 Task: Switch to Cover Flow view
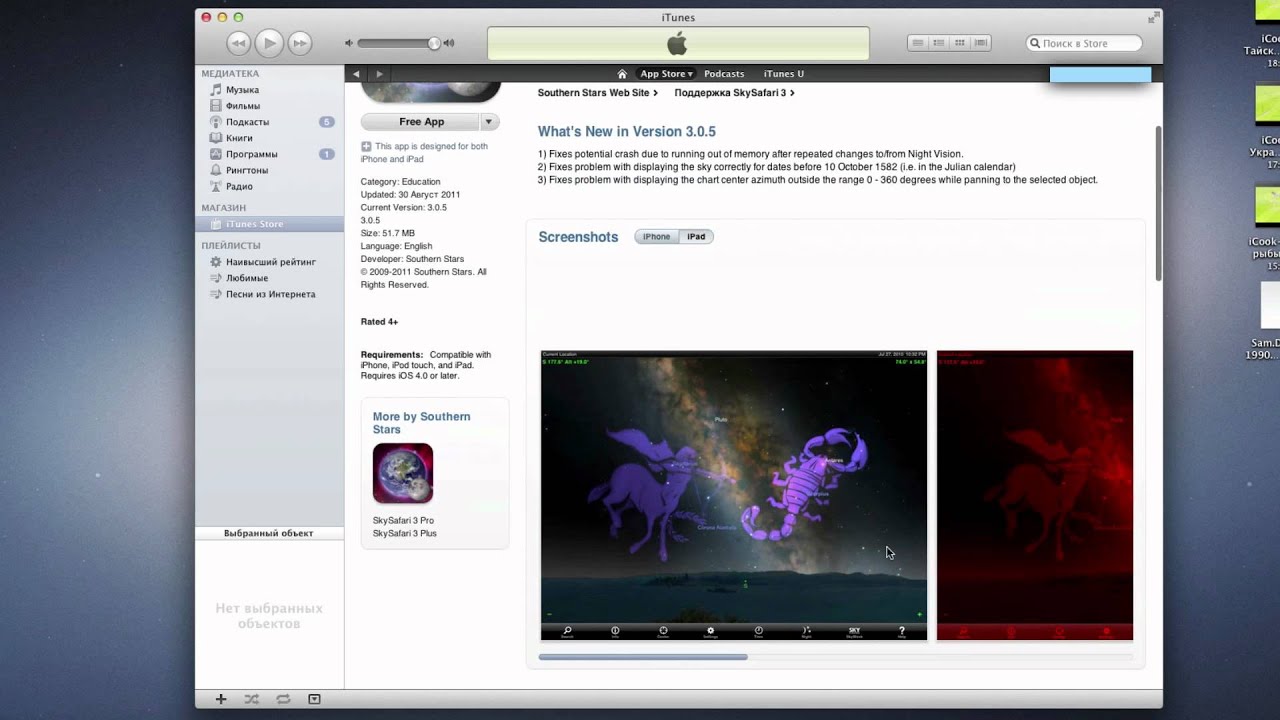coord(981,43)
